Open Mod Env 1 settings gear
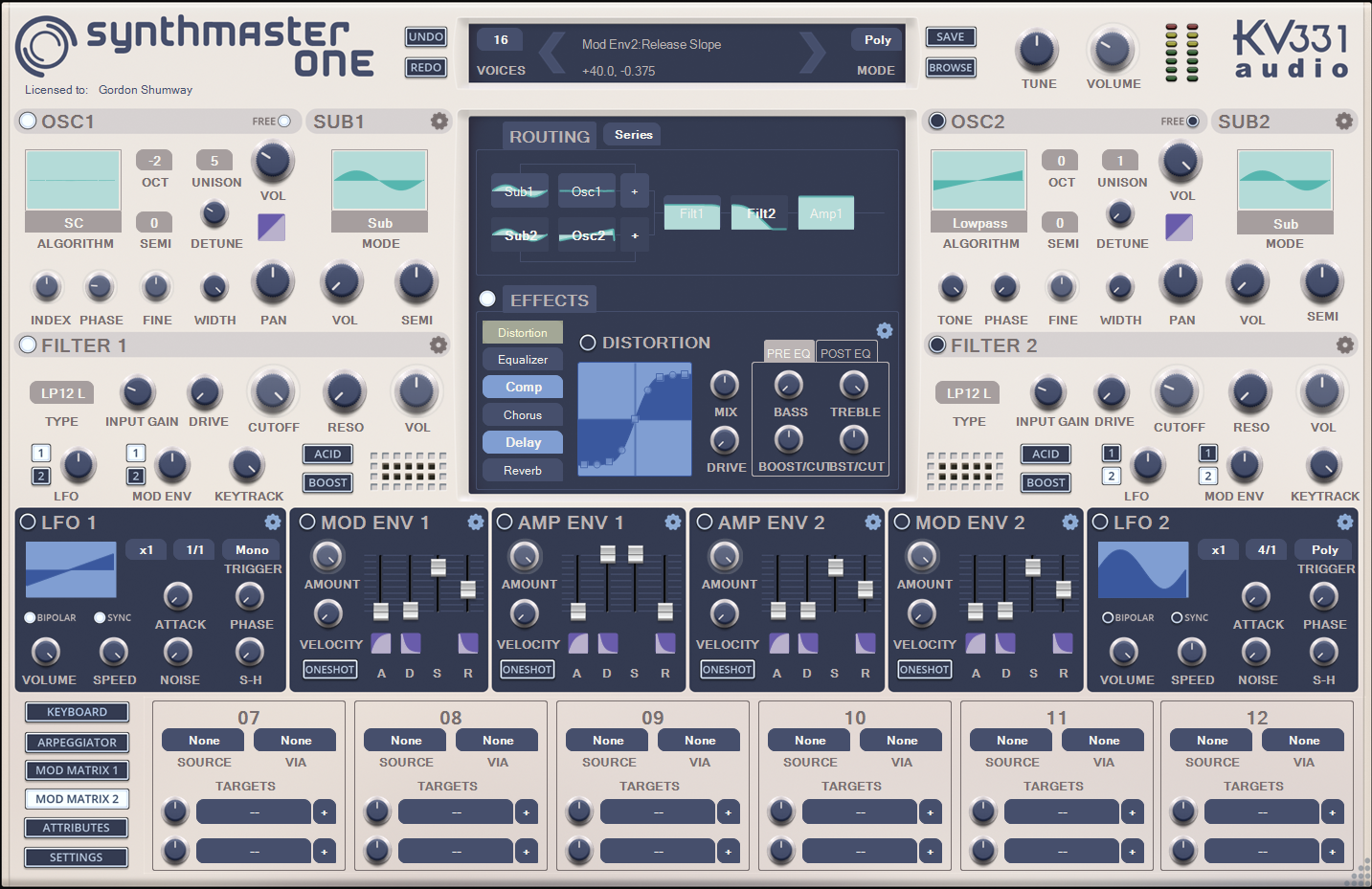 click(476, 522)
